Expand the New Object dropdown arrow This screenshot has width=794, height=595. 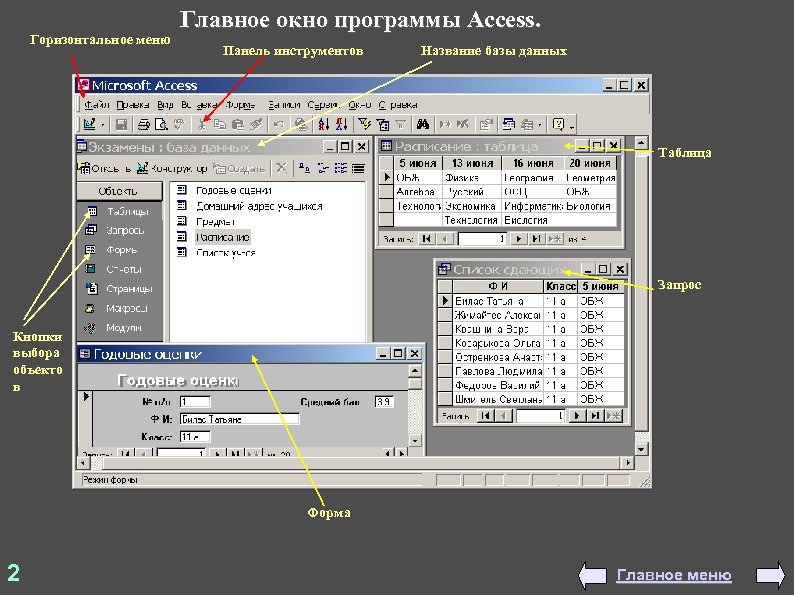pos(540,124)
